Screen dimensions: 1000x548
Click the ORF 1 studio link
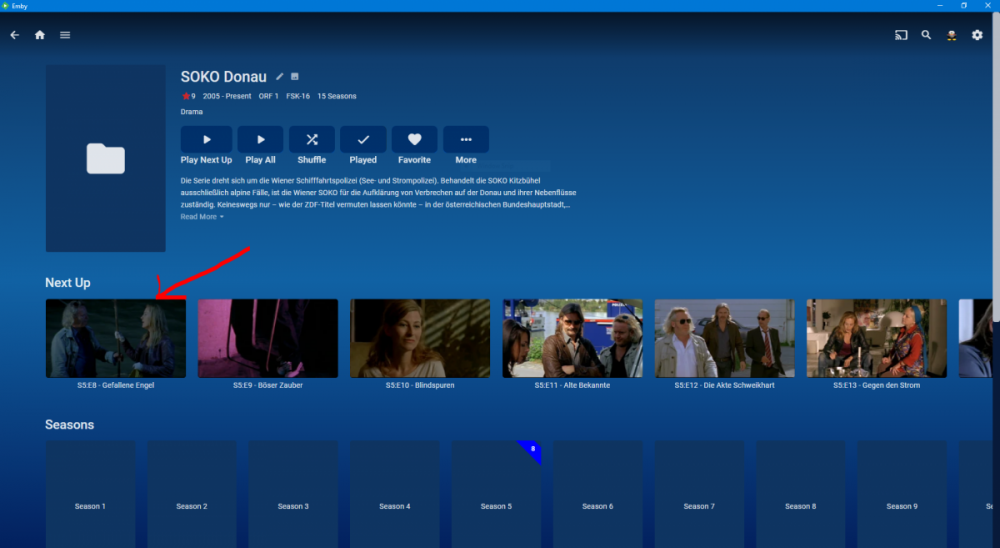pyautogui.click(x=268, y=96)
